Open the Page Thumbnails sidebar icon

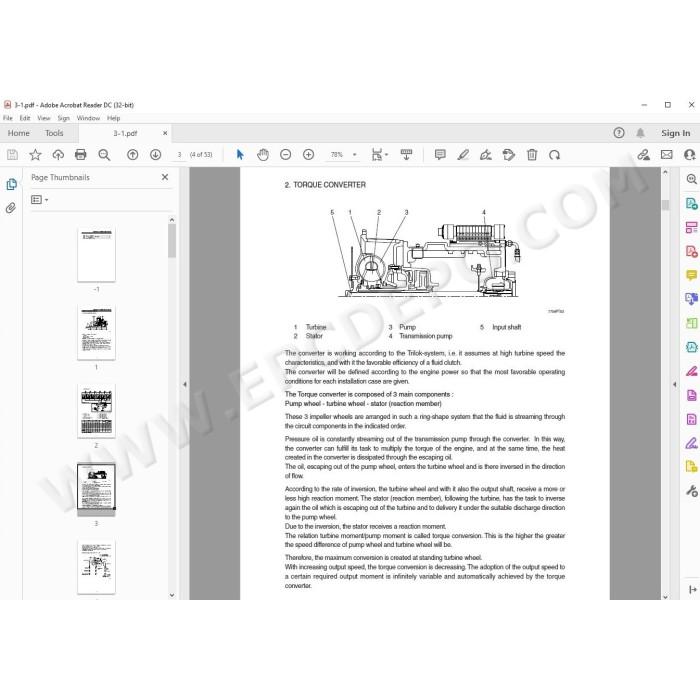pyautogui.click(x=12, y=184)
